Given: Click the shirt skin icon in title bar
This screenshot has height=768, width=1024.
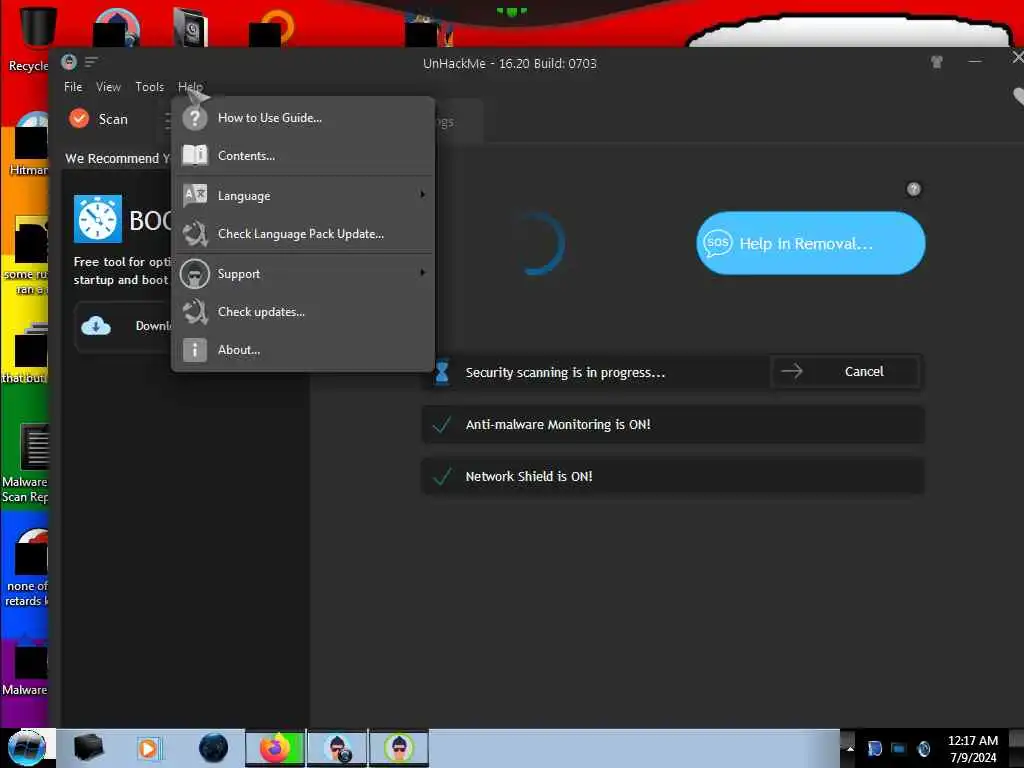Looking at the screenshot, I should click(936, 62).
